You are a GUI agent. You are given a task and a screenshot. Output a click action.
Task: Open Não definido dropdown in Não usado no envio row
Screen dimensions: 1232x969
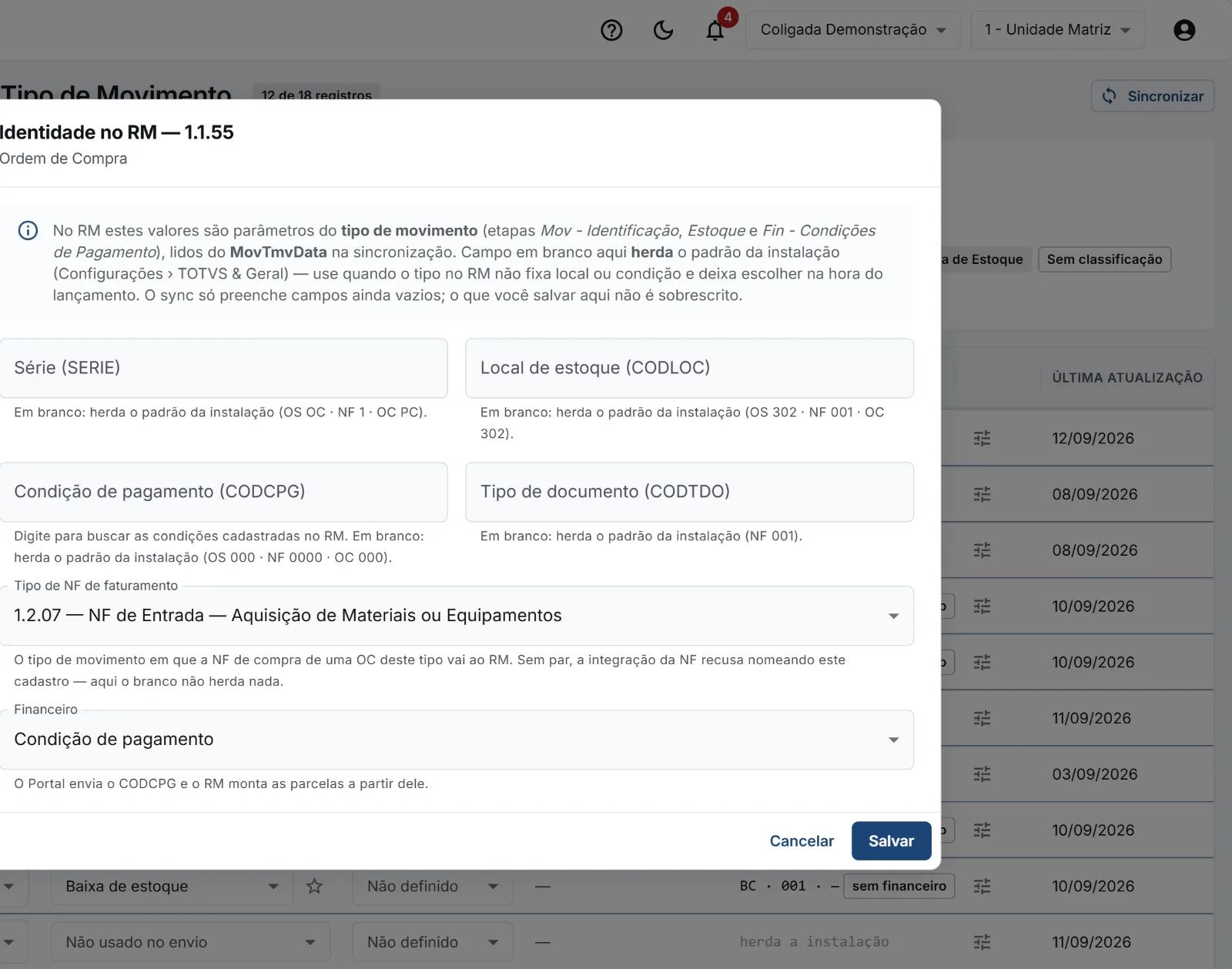433,942
